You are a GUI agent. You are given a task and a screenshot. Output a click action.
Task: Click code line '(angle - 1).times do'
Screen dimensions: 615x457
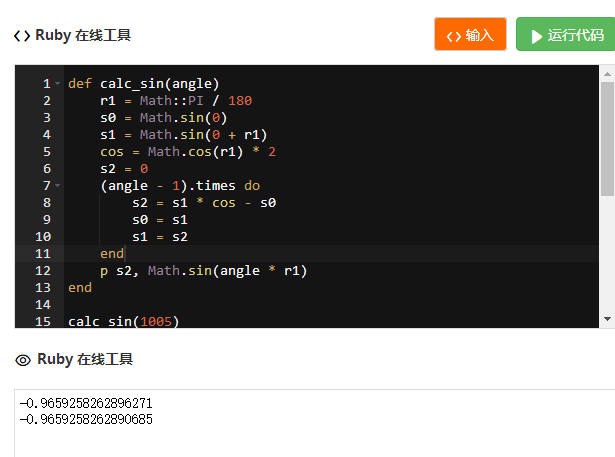180,186
